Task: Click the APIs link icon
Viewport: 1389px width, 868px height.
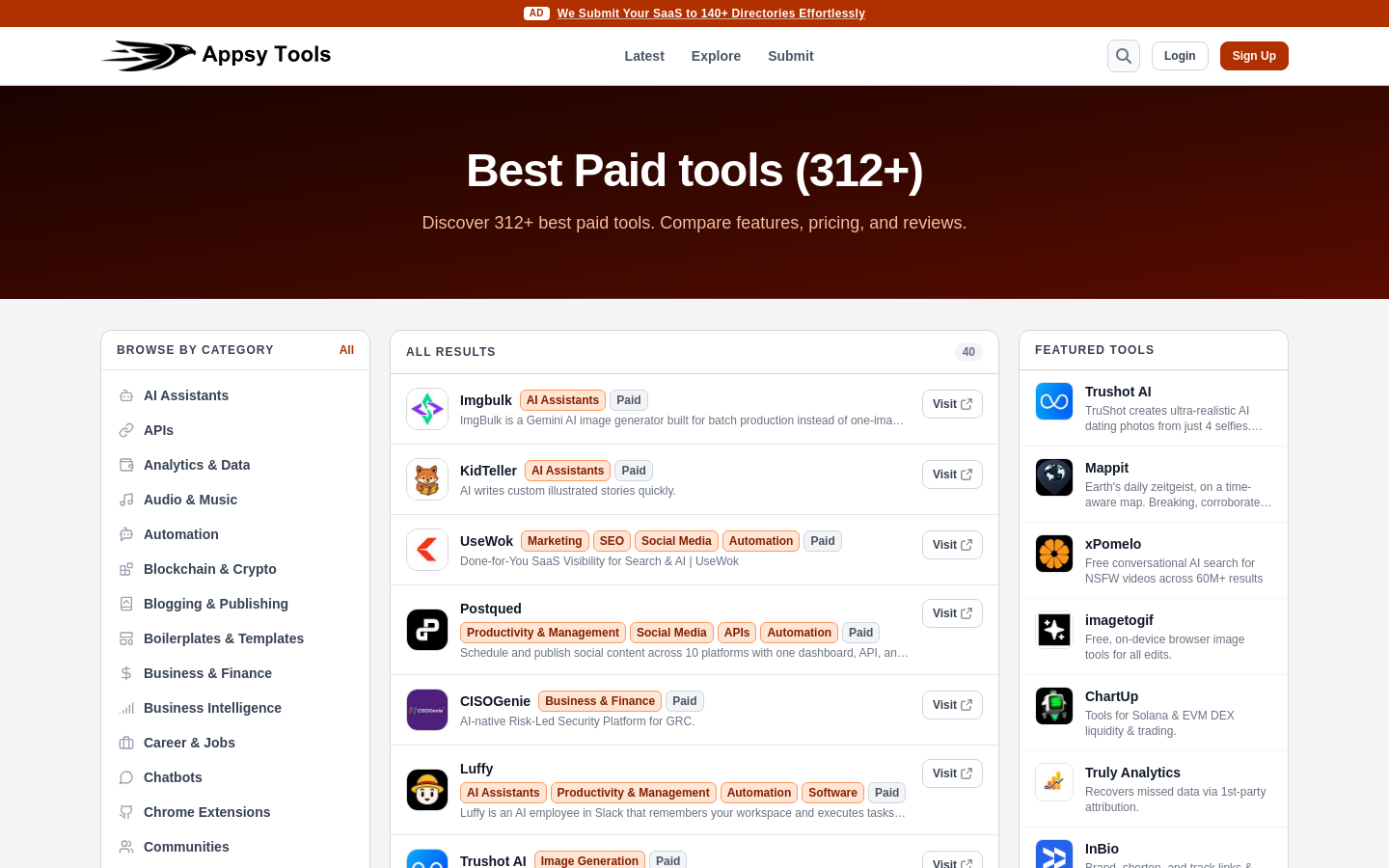Action: 126,430
